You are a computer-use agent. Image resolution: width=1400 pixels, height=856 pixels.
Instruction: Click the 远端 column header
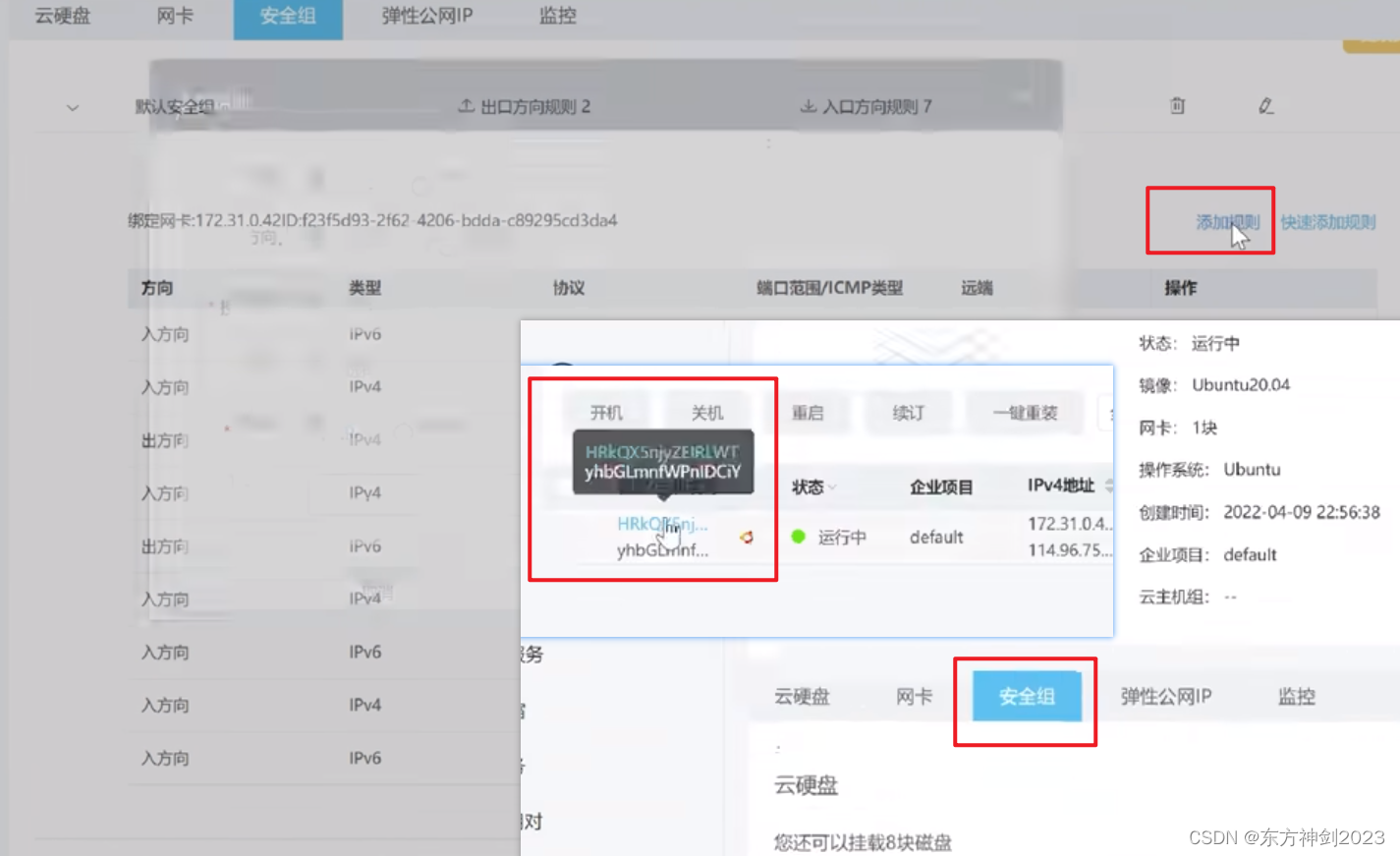pyautogui.click(x=977, y=288)
